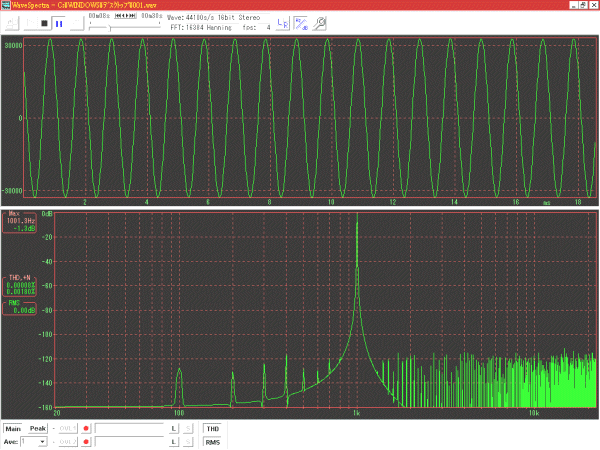The width and height of the screenshot is (600, 450).
Task: Toggle the Main display button
Action: pos(13,428)
